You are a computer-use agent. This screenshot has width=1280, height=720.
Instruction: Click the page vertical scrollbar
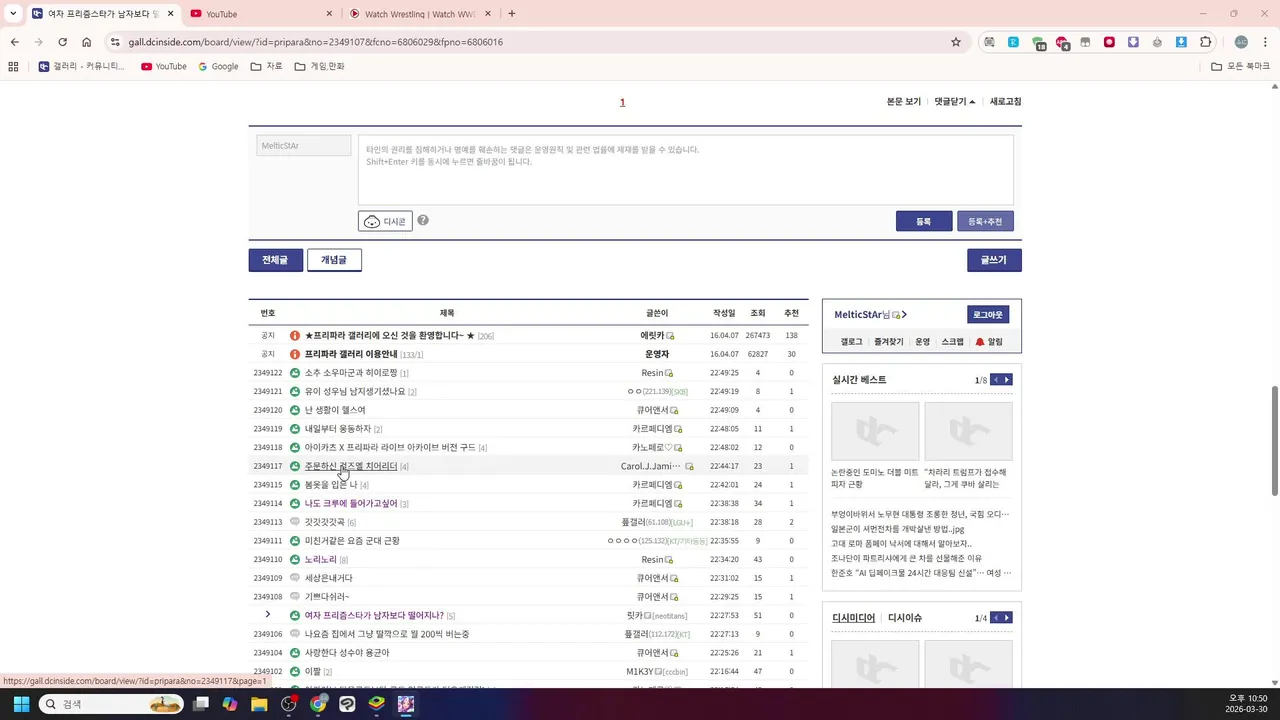(1275, 440)
